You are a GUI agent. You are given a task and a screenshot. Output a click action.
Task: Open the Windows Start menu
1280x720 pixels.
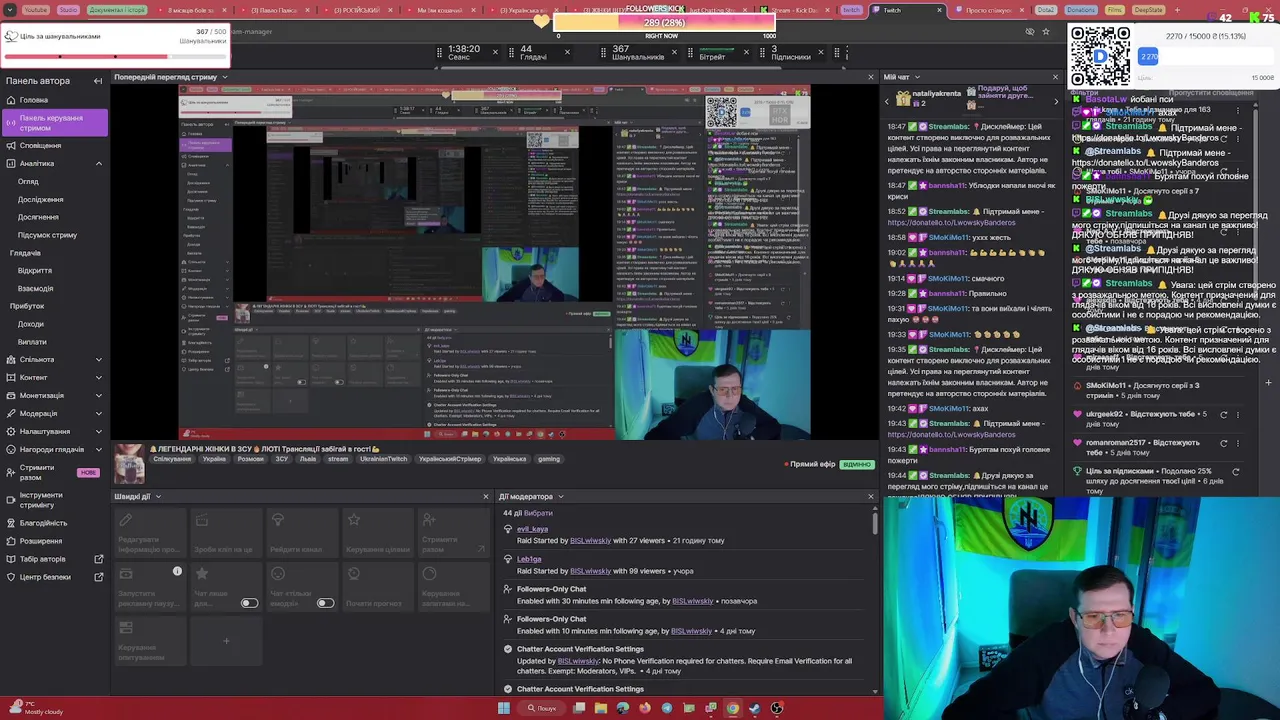[x=504, y=708]
